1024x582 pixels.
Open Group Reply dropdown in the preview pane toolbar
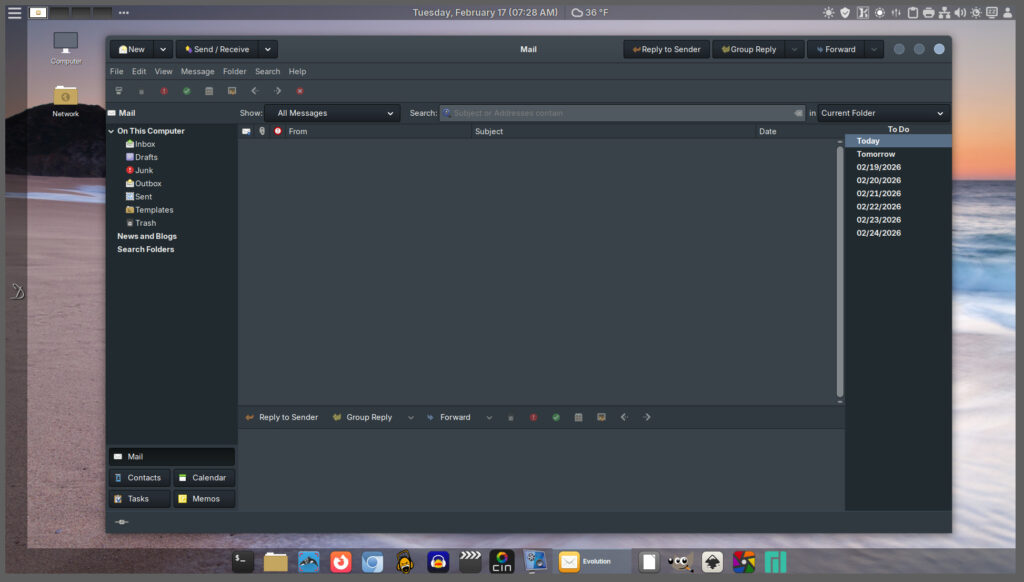[x=410, y=417]
